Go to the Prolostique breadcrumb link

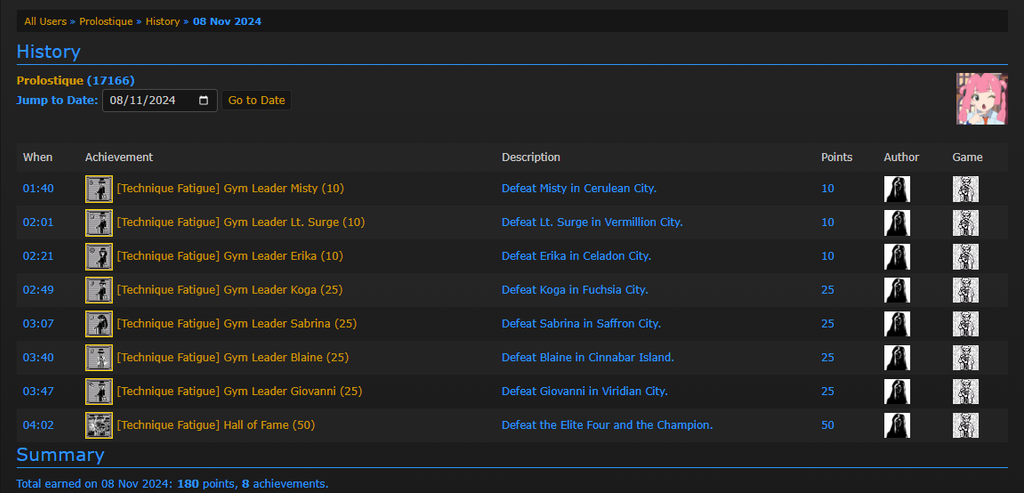[x=106, y=21]
